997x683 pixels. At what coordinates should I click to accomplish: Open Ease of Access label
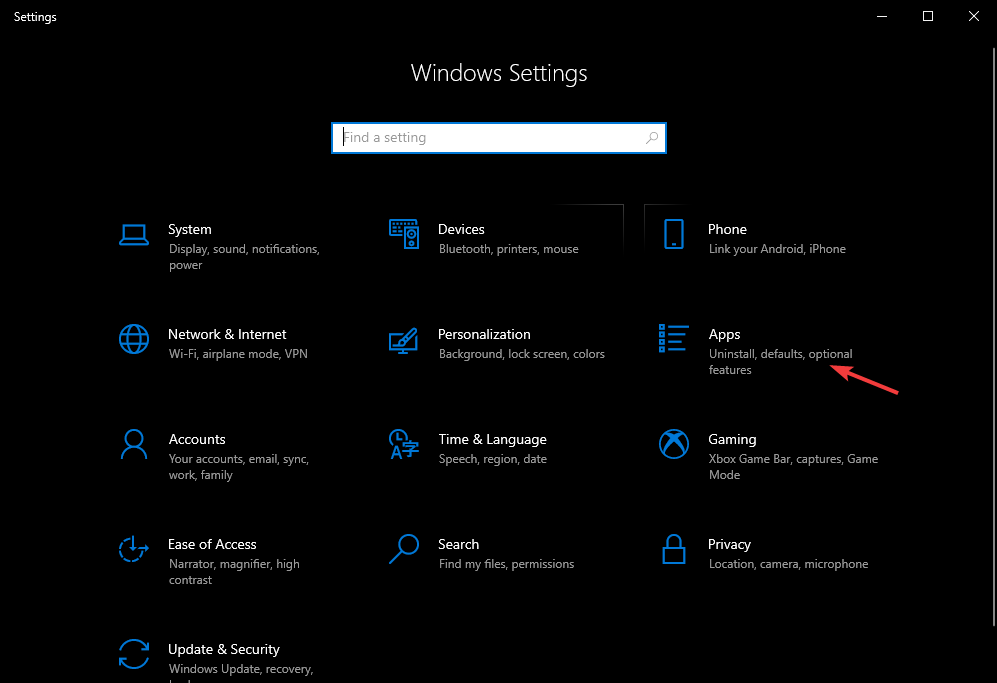(x=212, y=544)
